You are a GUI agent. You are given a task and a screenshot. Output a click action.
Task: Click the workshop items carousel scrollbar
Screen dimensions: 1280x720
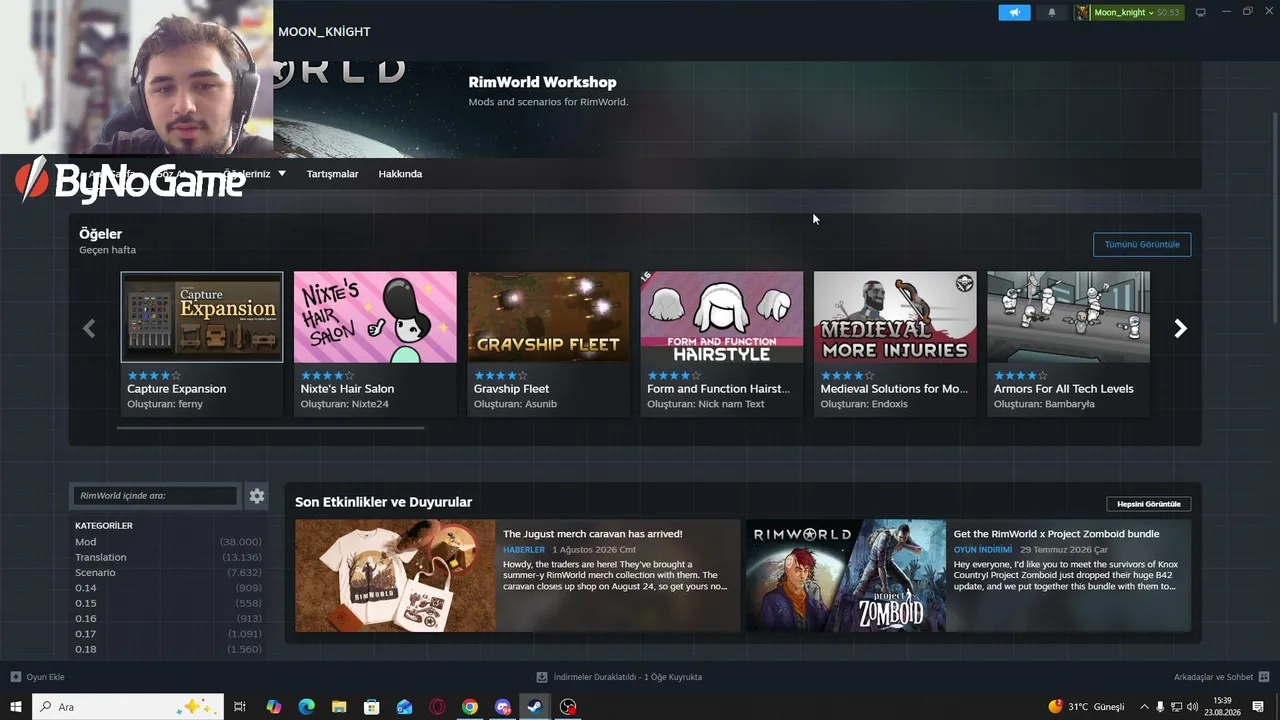[x=270, y=428]
